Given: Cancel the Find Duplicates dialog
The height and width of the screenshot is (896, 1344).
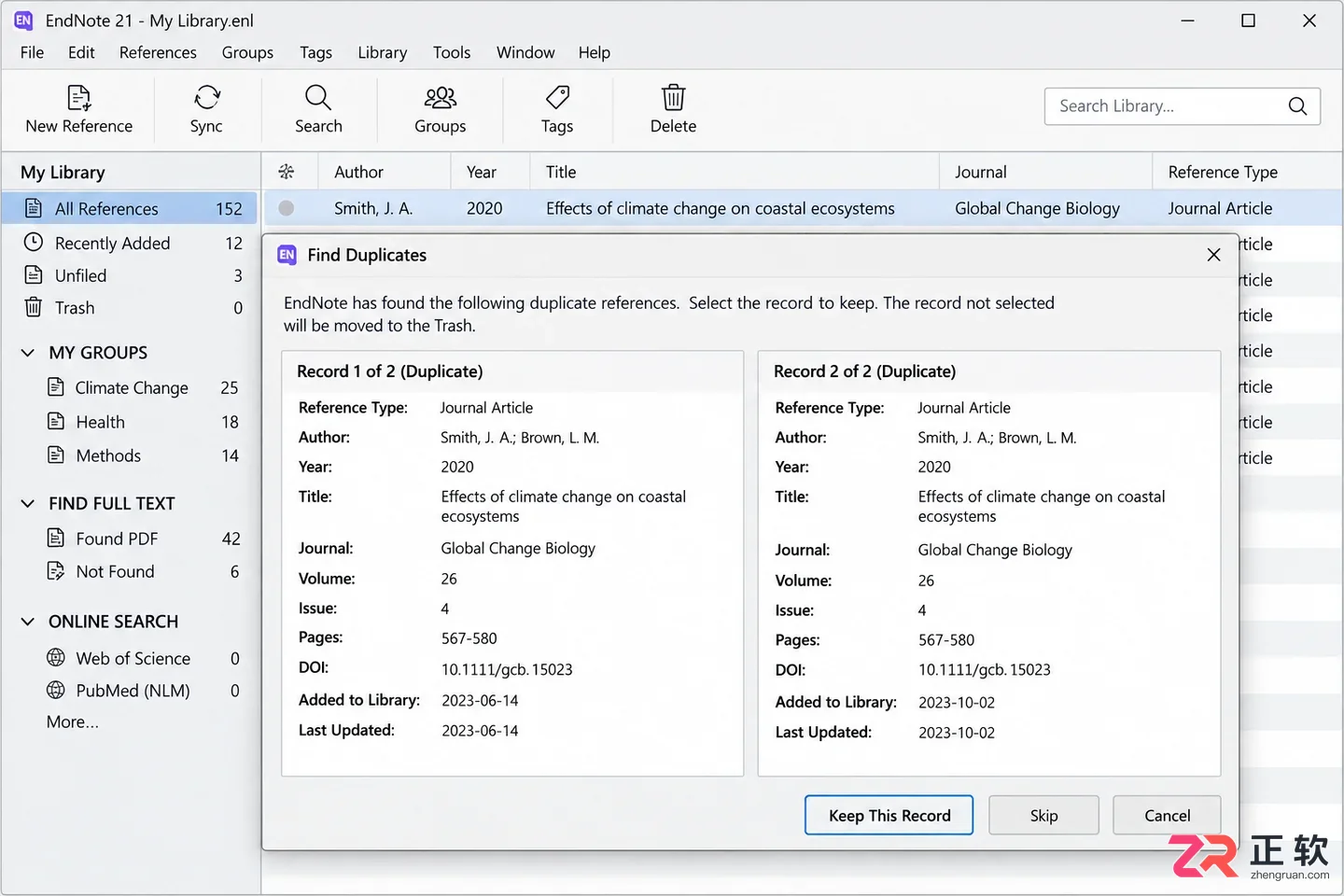Looking at the screenshot, I should tap(1167, 816).
